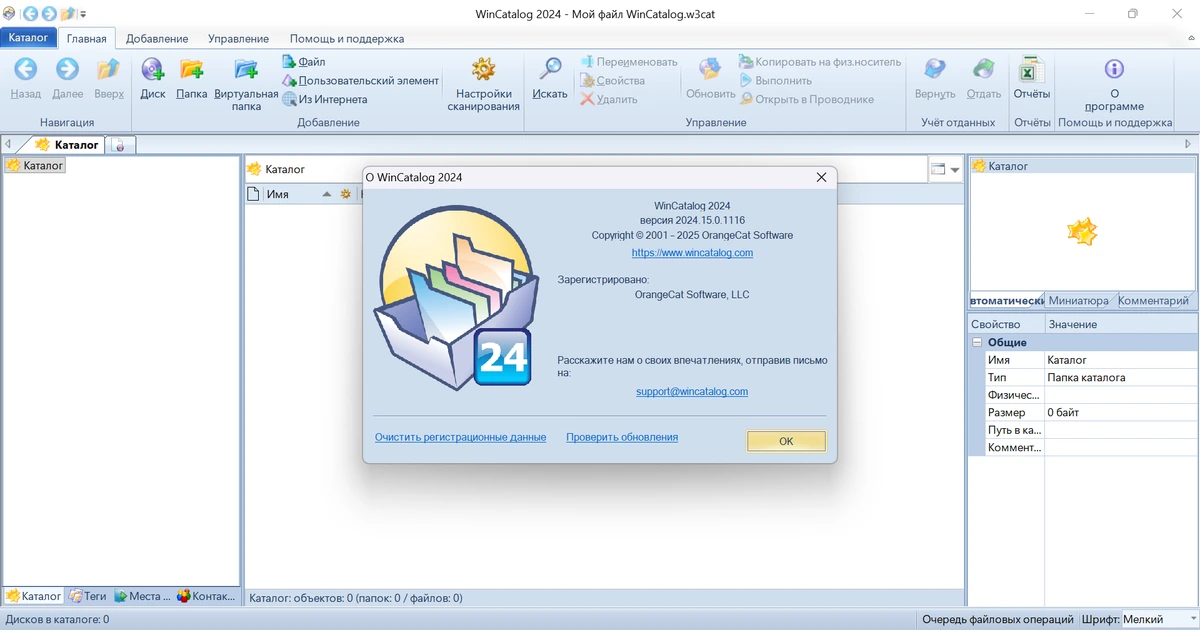This screenshot has width=1200, height=630.
Task: Switch to the Места bottom tab
Action: tap(143, 596)
